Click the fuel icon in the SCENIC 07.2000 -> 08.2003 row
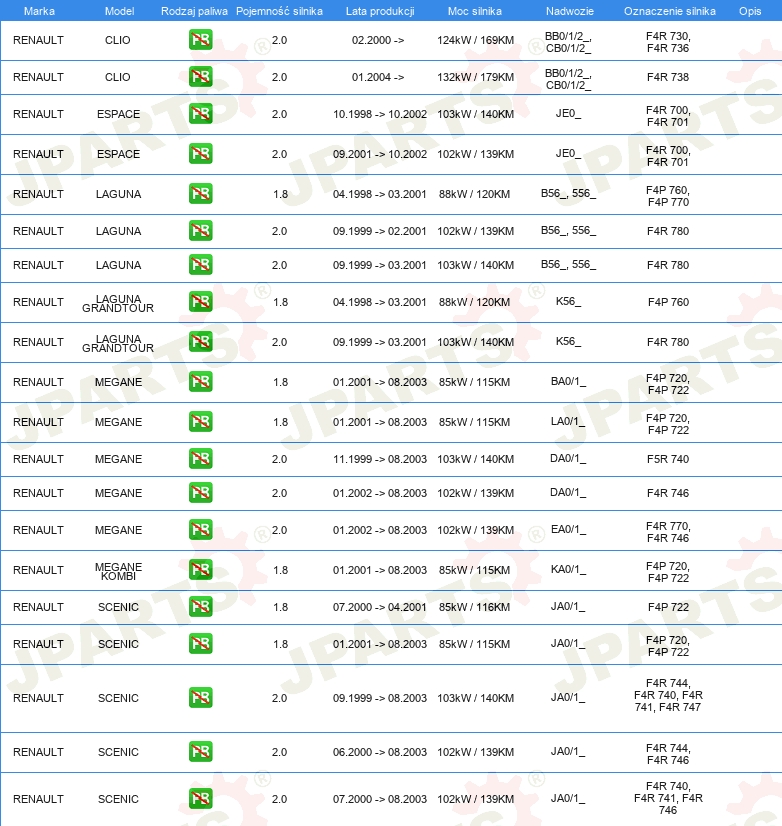The image size is (782, 826). (200, 799)
